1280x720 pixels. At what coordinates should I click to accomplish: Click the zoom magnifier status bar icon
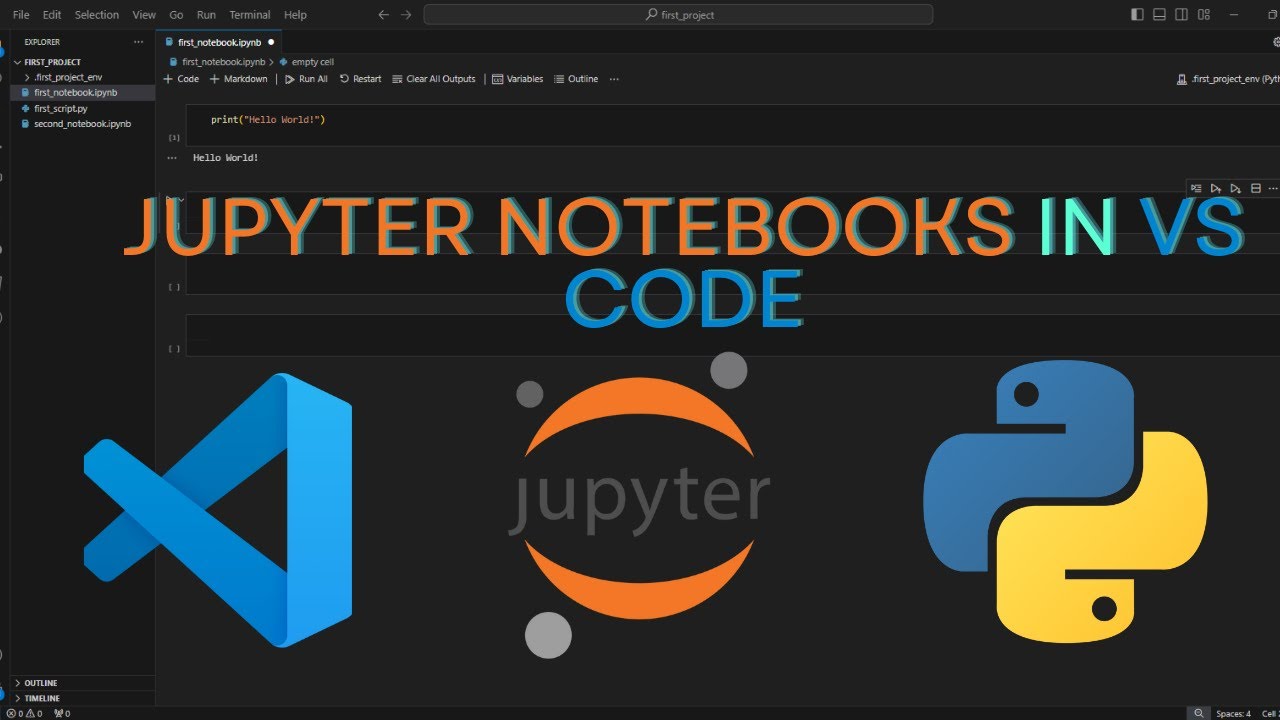1198,713
